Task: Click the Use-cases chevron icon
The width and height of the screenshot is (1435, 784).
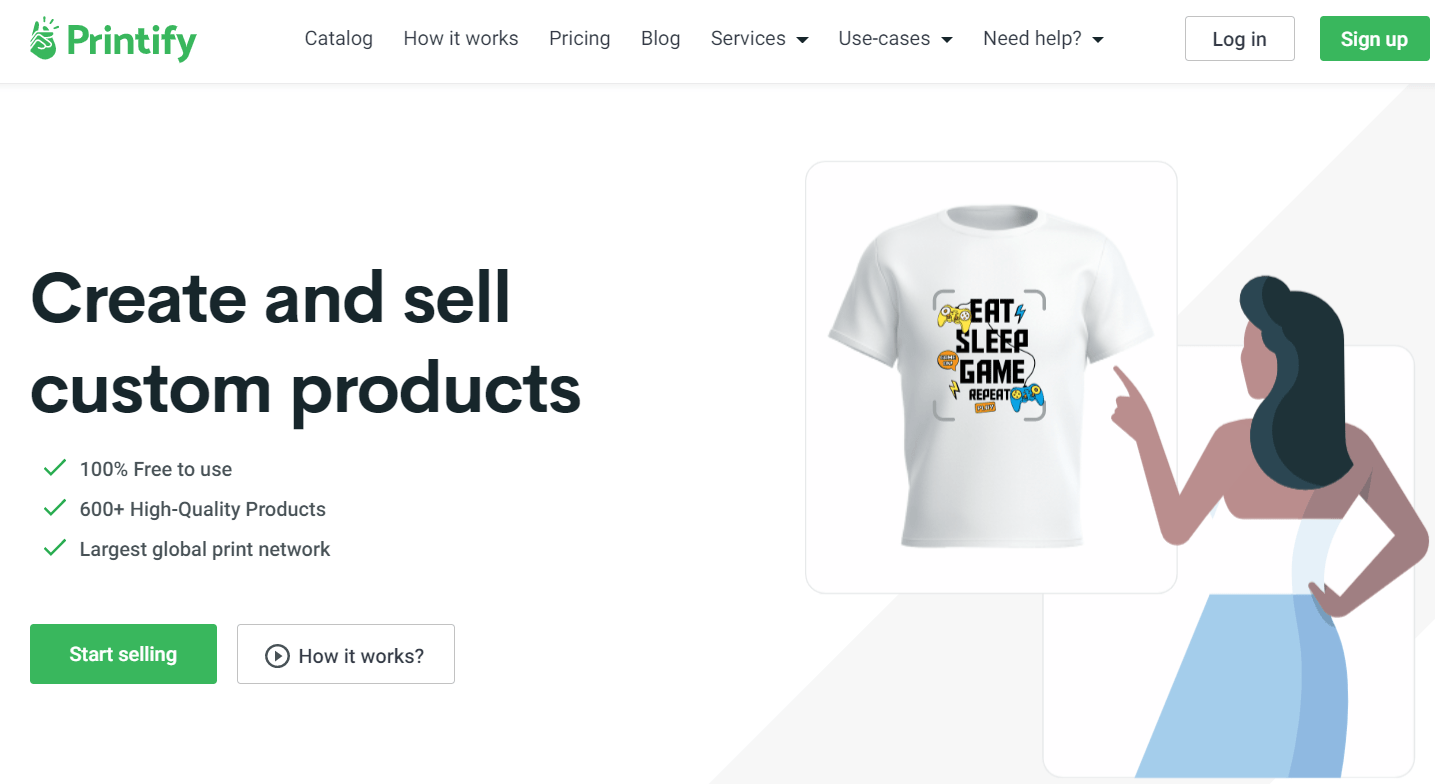Action: pyautogui.click(x=946, y=39)
